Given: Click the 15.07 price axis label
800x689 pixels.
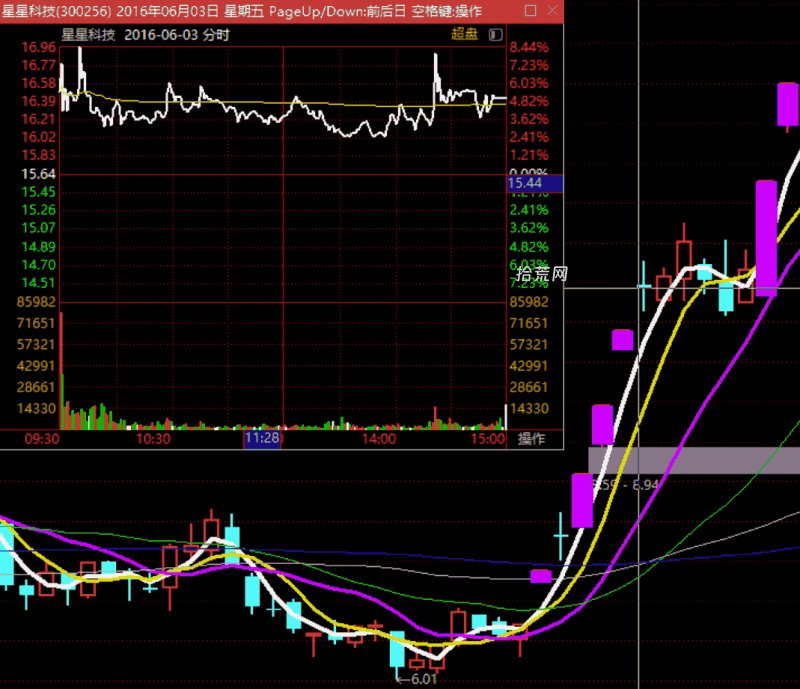Looking at the screenshot, I should [x=38, y=228].
